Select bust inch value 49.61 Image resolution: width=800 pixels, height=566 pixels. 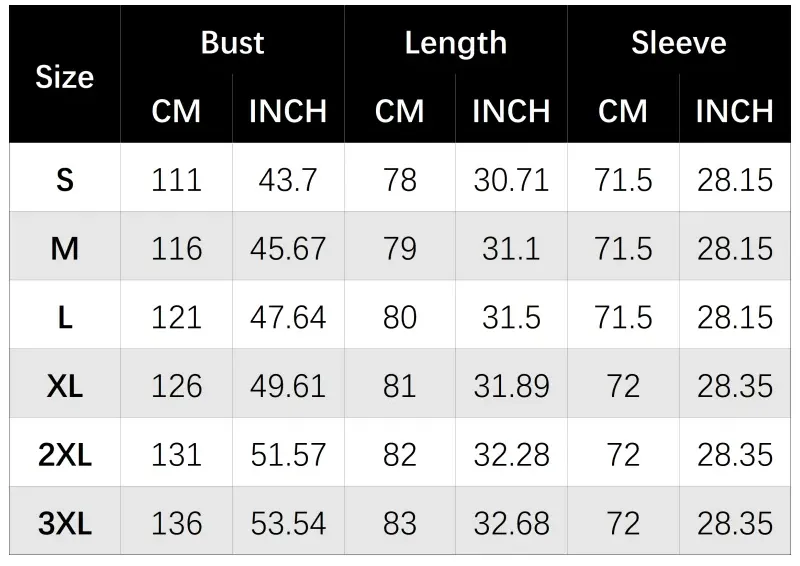pos(288,386)
